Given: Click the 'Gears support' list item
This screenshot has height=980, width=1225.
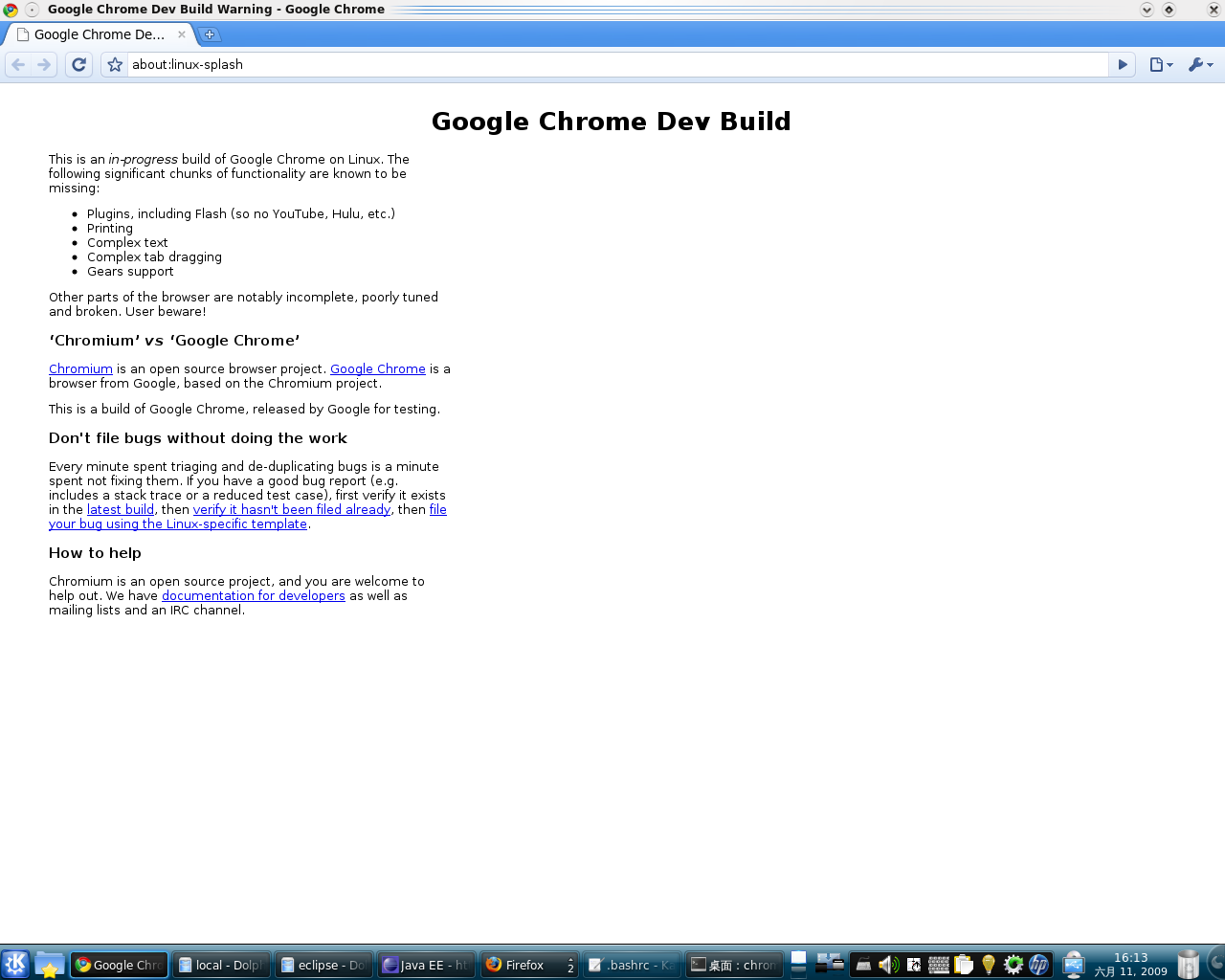Looking at the screenshot, I should [x=130, y=272].
